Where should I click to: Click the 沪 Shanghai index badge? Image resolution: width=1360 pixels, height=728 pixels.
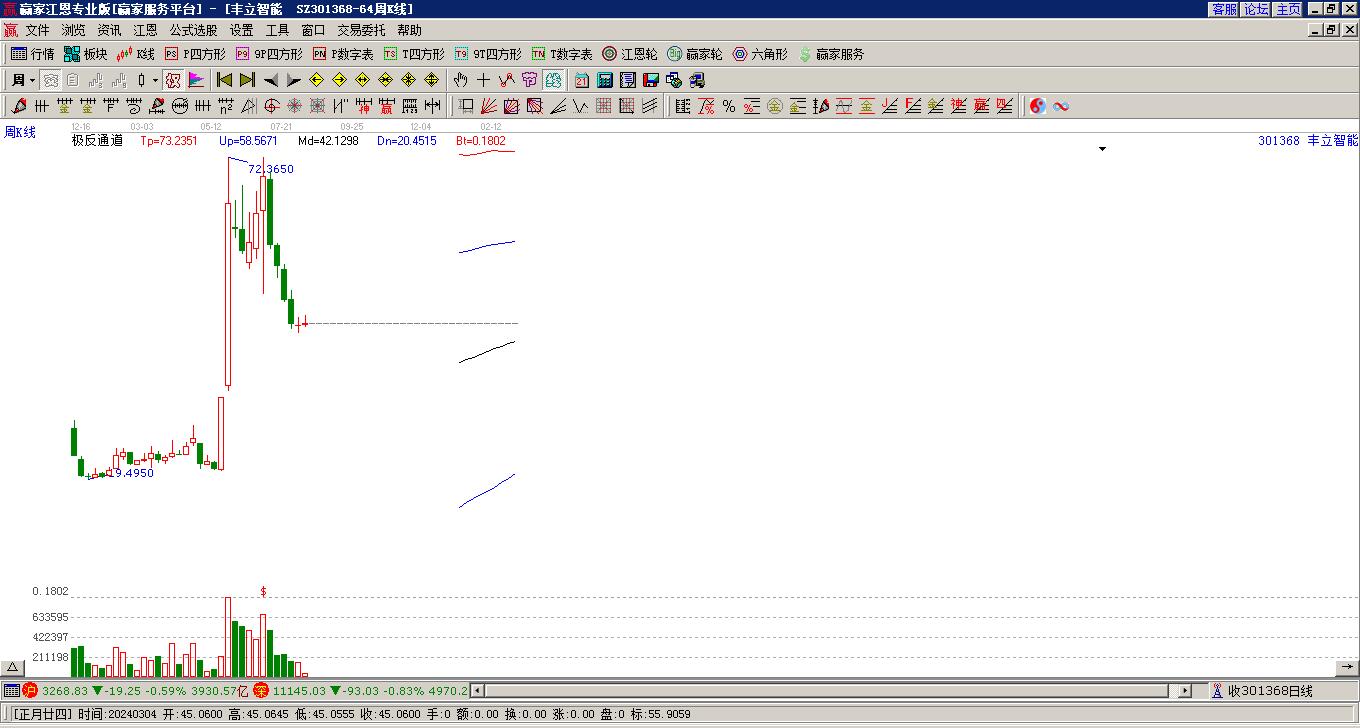(30, 691)
